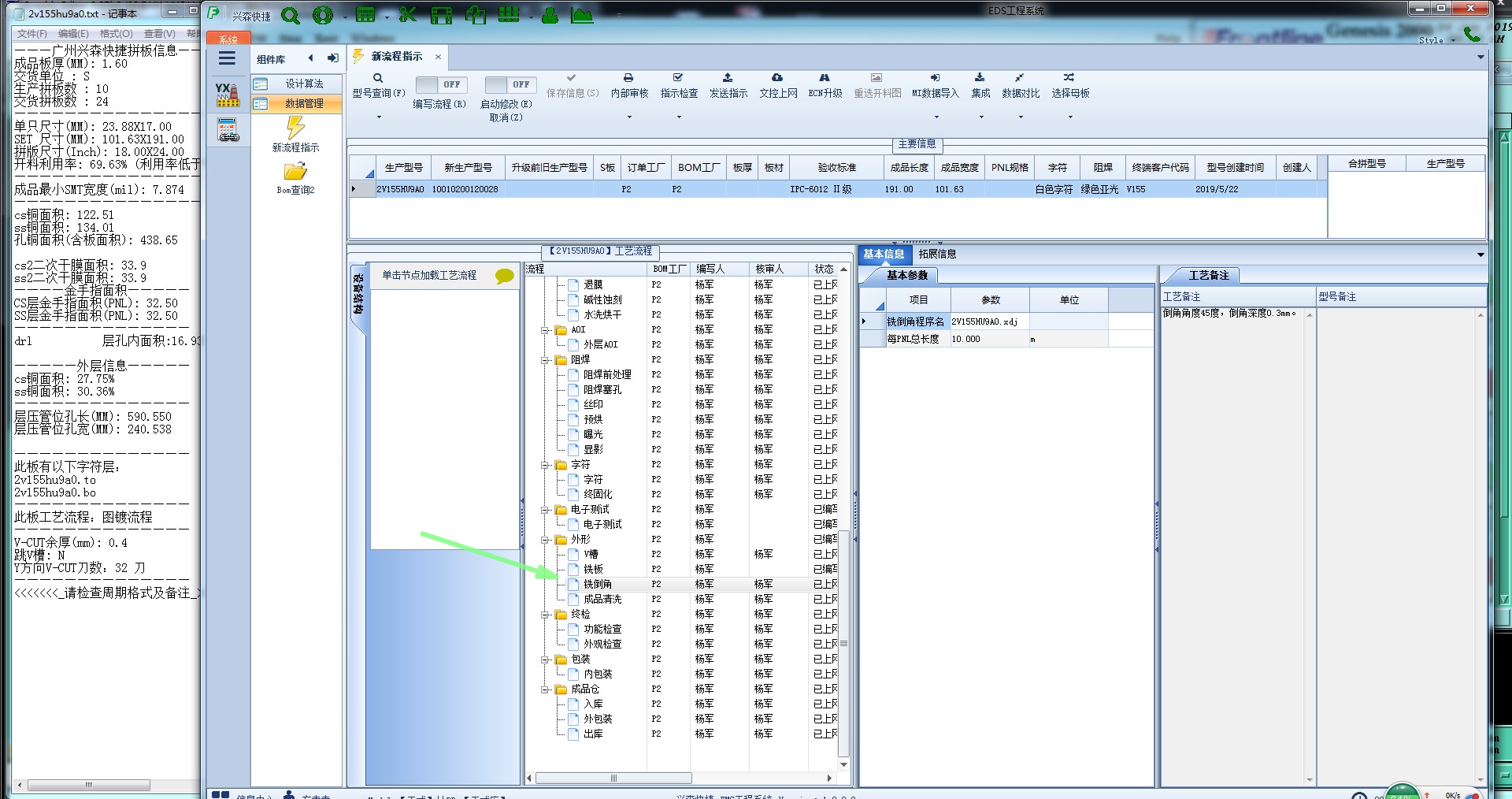1512x799 pixels.
Task: Collapse the AOI folder tree node
Action: (x=545, y=330)
